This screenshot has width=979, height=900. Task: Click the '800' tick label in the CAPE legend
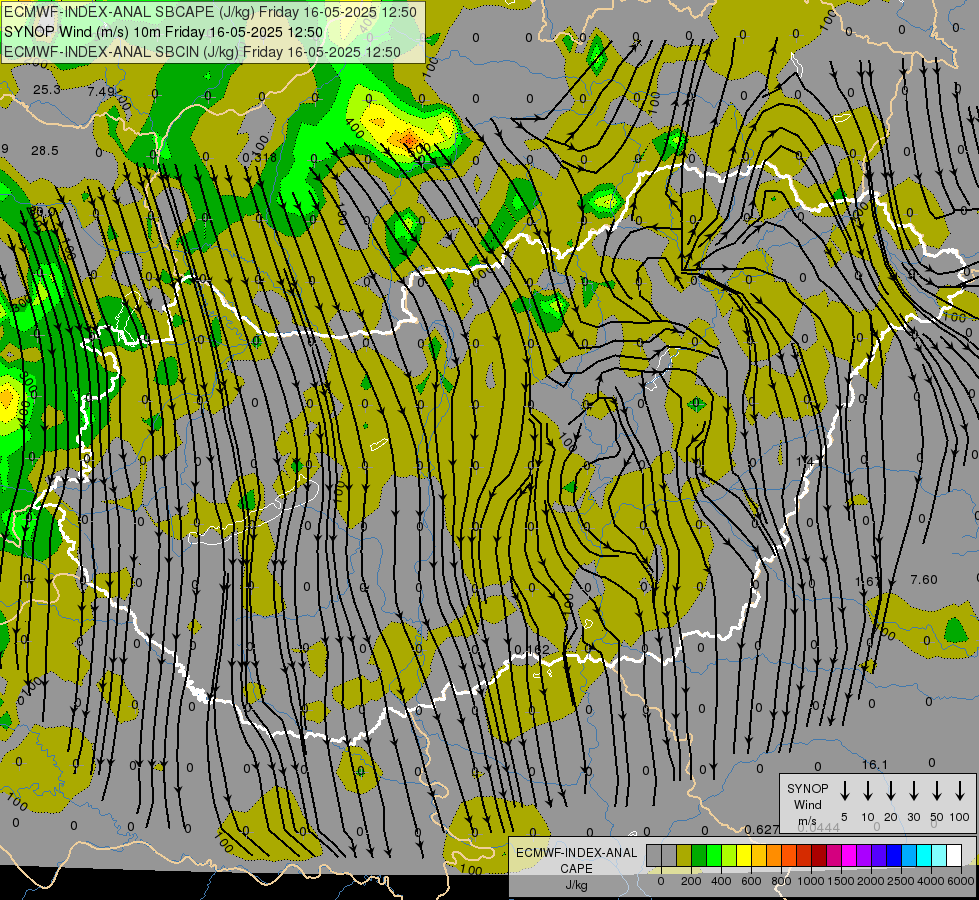(x=781, y=881)
